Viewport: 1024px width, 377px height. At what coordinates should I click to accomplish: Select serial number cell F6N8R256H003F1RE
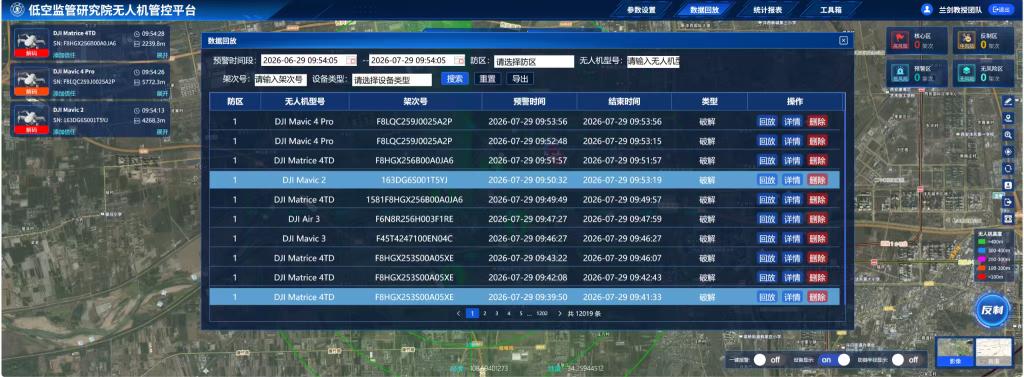click(x=415, y=219)
